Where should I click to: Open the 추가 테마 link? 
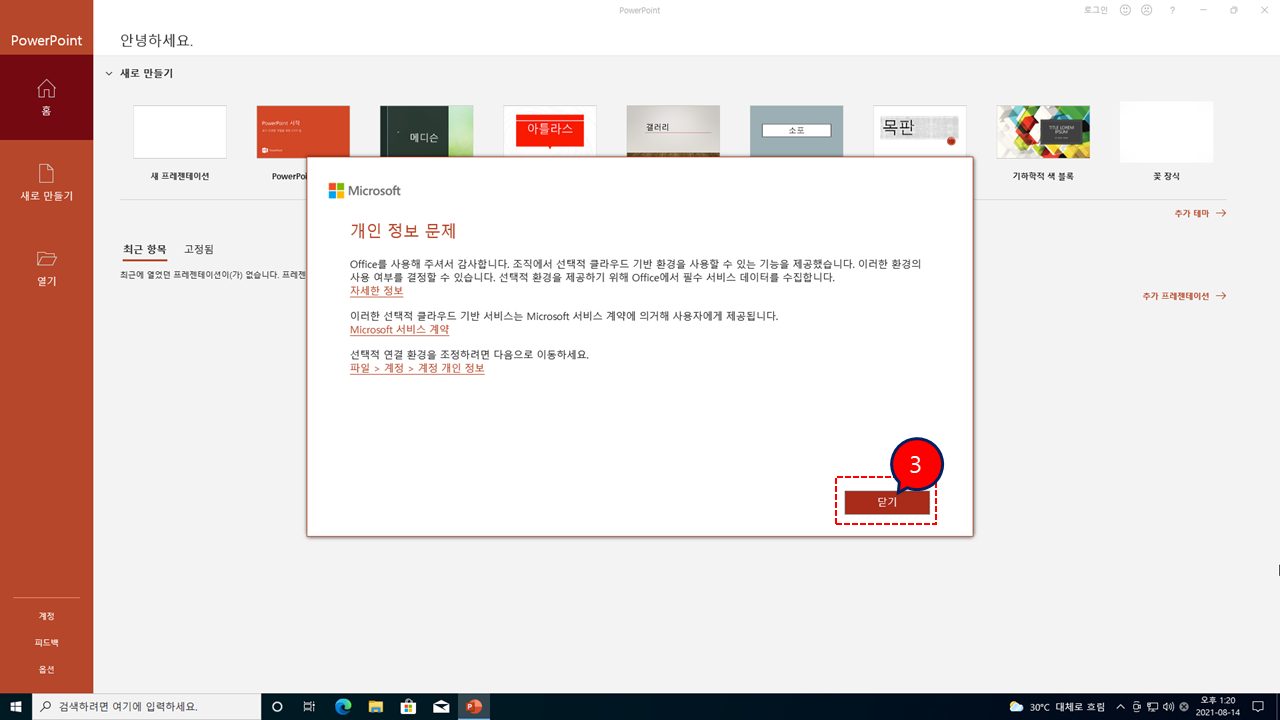[1200, 213]
